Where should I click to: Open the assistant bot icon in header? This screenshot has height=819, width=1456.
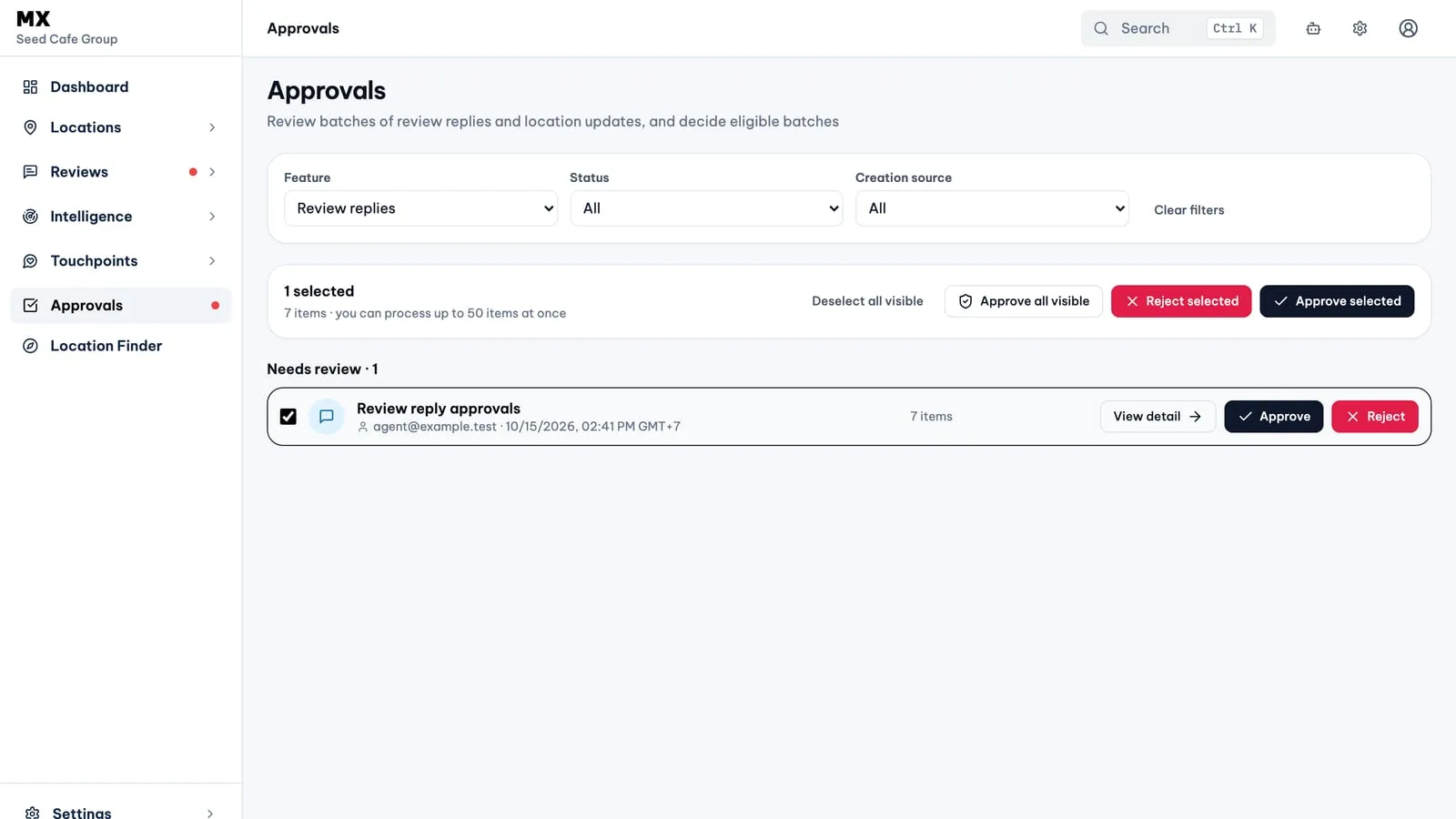(x=1313, y=28)
